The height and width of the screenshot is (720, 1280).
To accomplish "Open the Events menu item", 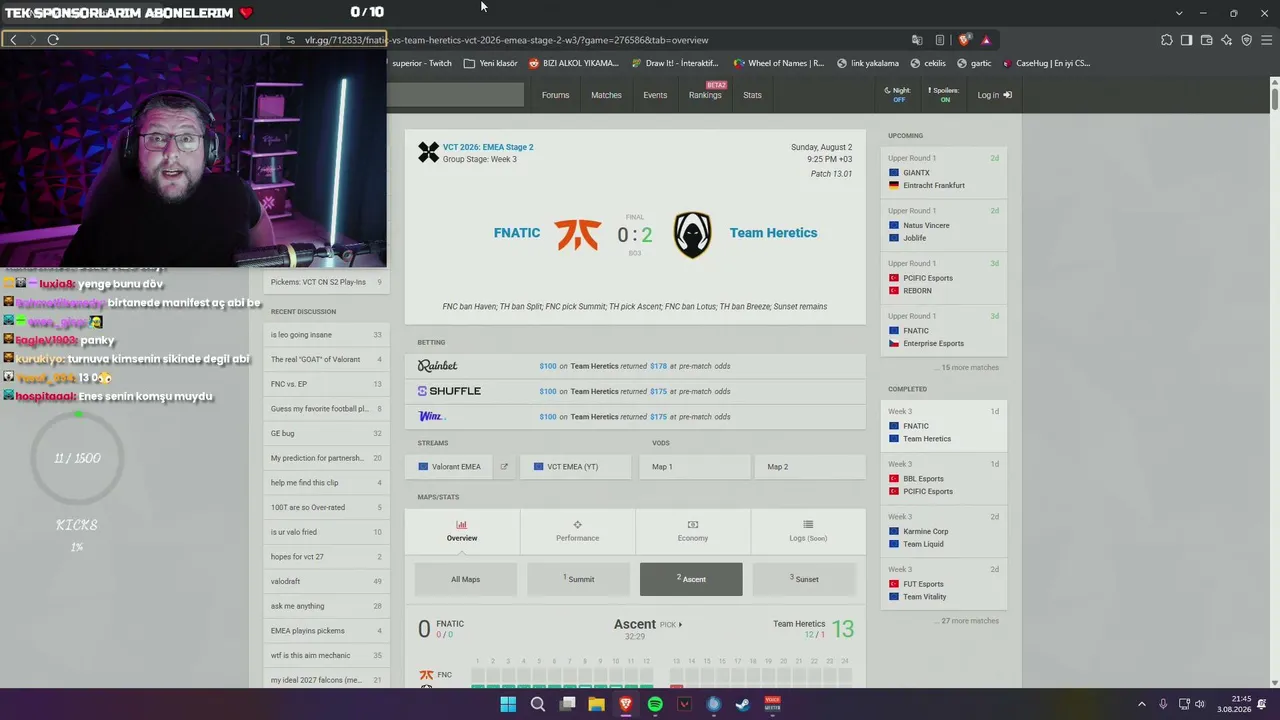I will click(x=655, y=95).
